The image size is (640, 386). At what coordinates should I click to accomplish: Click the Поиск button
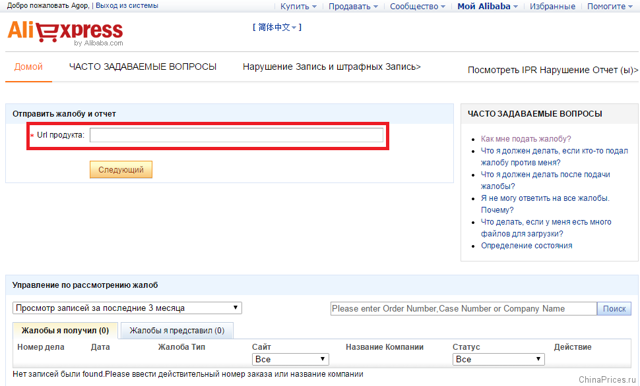click(x=614, y=308)
